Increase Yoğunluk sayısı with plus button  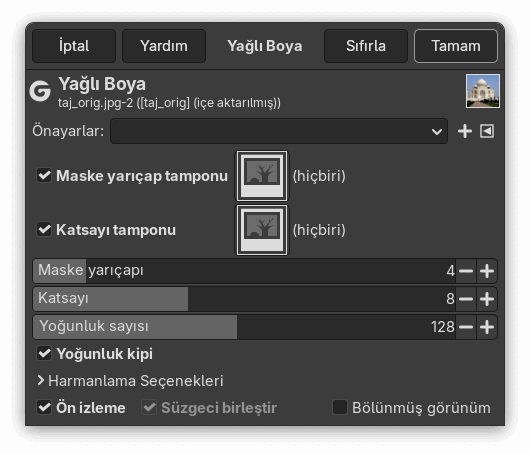click(487, 327)
